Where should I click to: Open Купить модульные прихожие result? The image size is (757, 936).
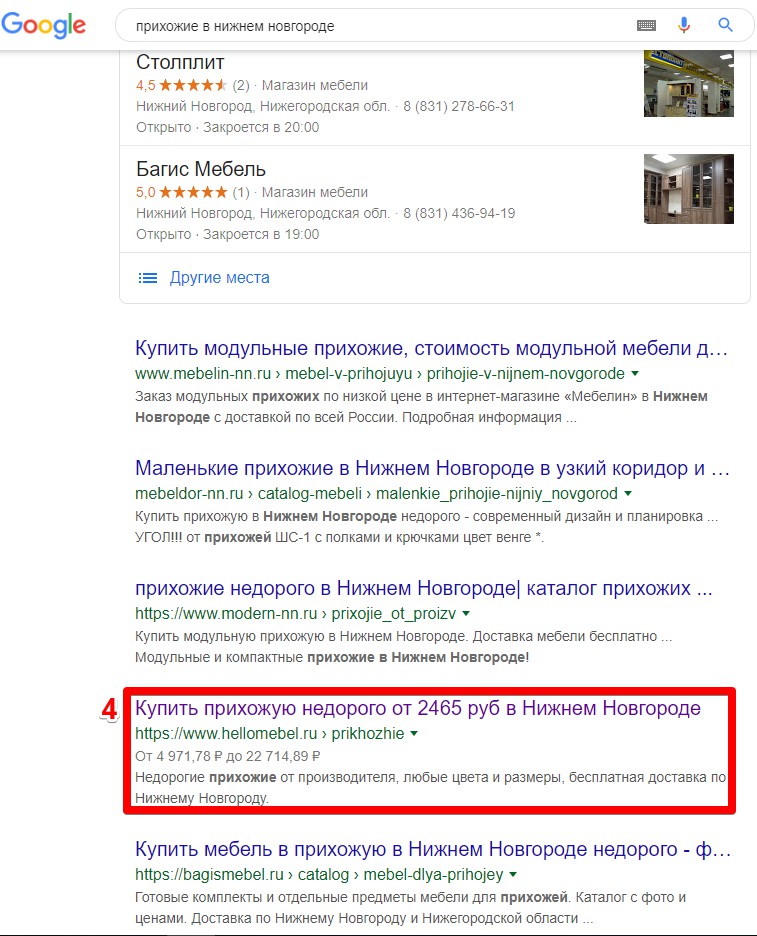[x=431, y=348]
